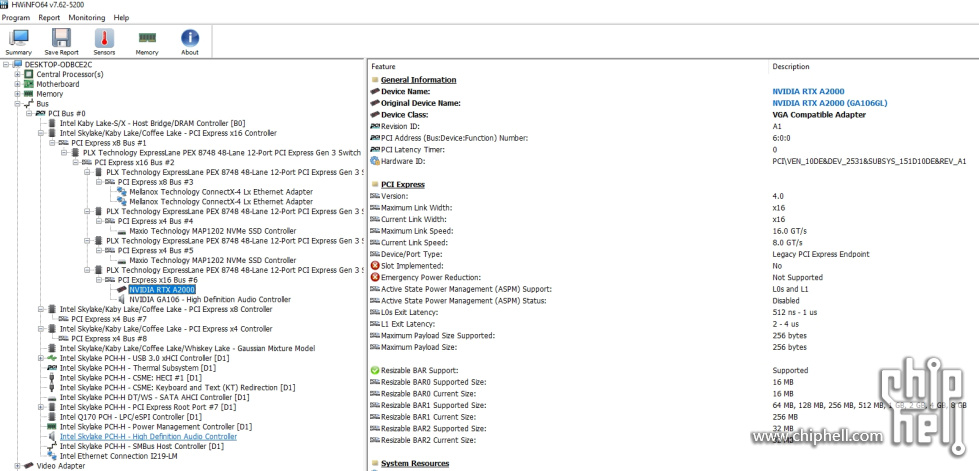Click the L0s Exit Latency row
Image resolution: width=979 pixels, height=471 pixels.
[674, 312]
